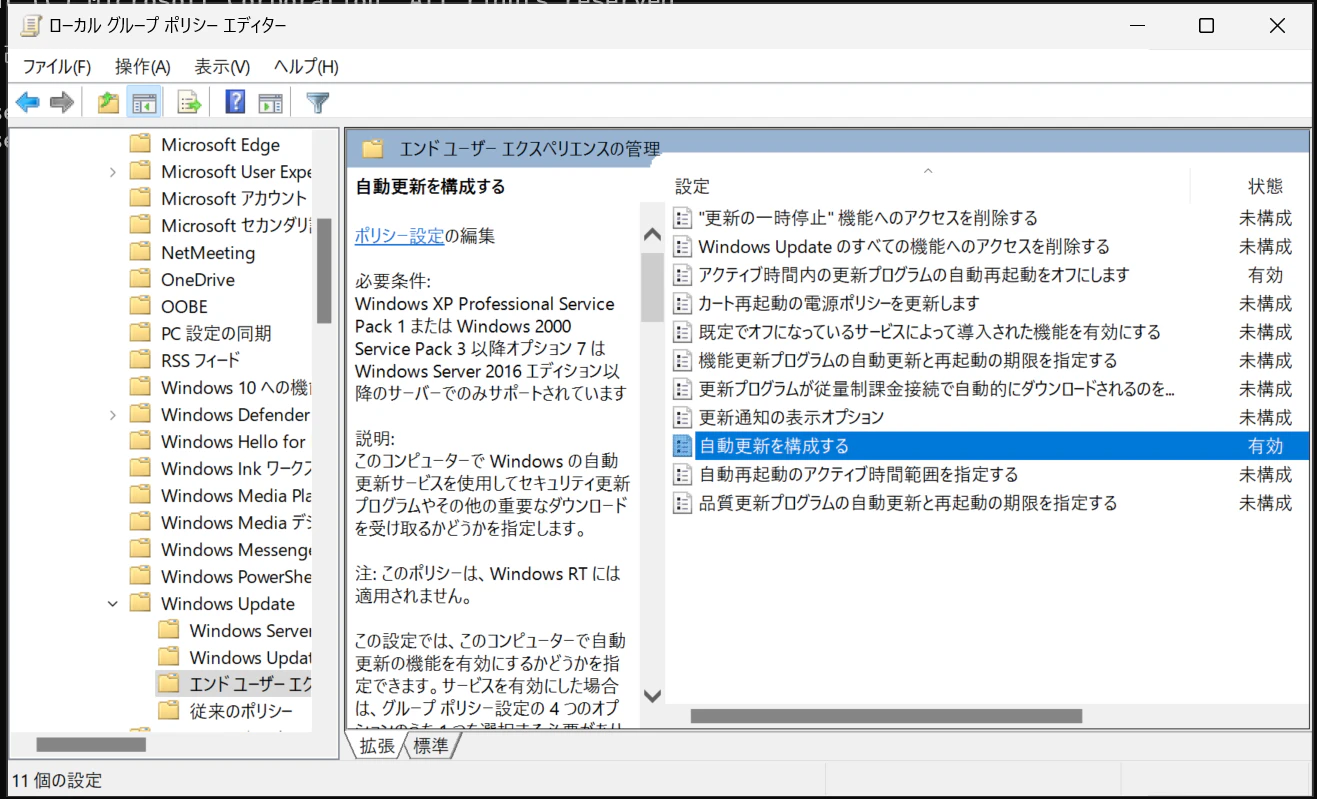
Task: Click the Export List toolbar icon
Action: point(189,102)
